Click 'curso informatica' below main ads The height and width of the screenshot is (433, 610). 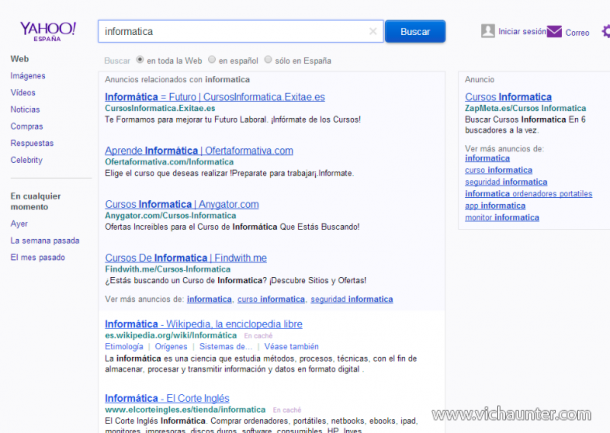point(271,299)
